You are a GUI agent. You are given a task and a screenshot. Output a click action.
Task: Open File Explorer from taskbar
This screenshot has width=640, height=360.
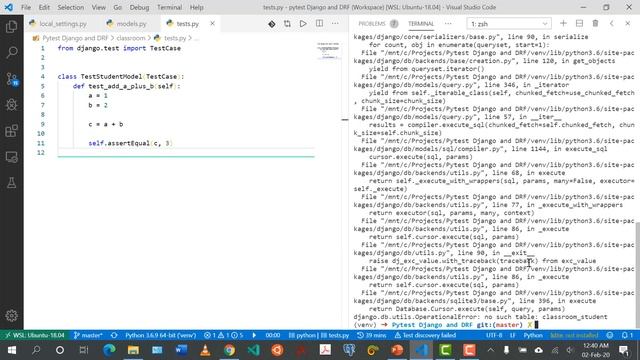[x=133, y=350]
